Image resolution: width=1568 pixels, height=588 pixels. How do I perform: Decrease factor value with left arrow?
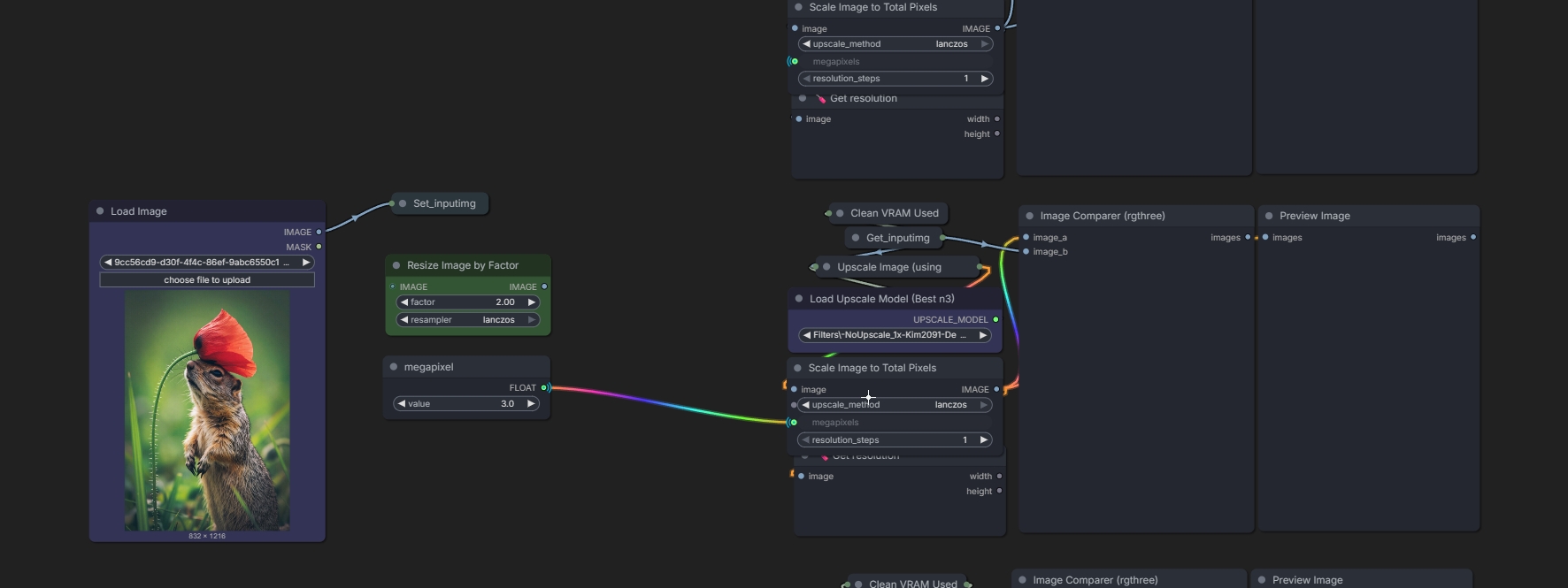tap(404, 302)
